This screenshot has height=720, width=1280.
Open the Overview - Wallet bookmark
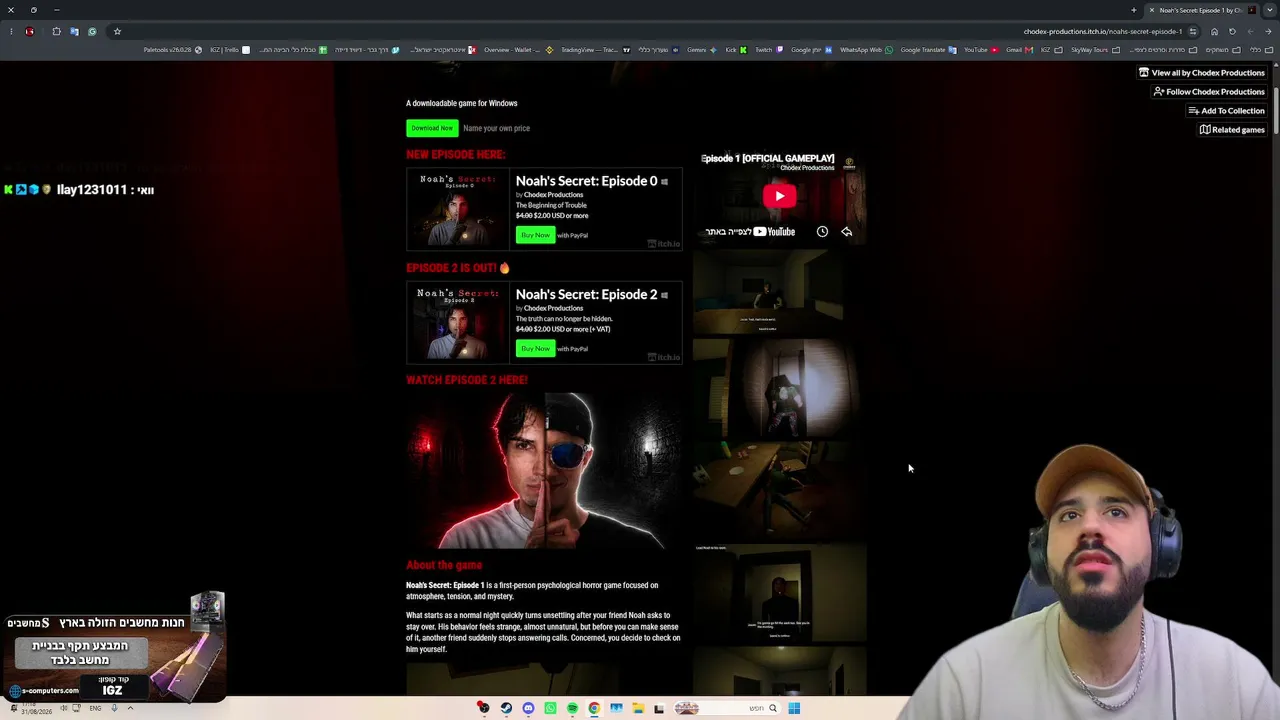click(518, 50)
